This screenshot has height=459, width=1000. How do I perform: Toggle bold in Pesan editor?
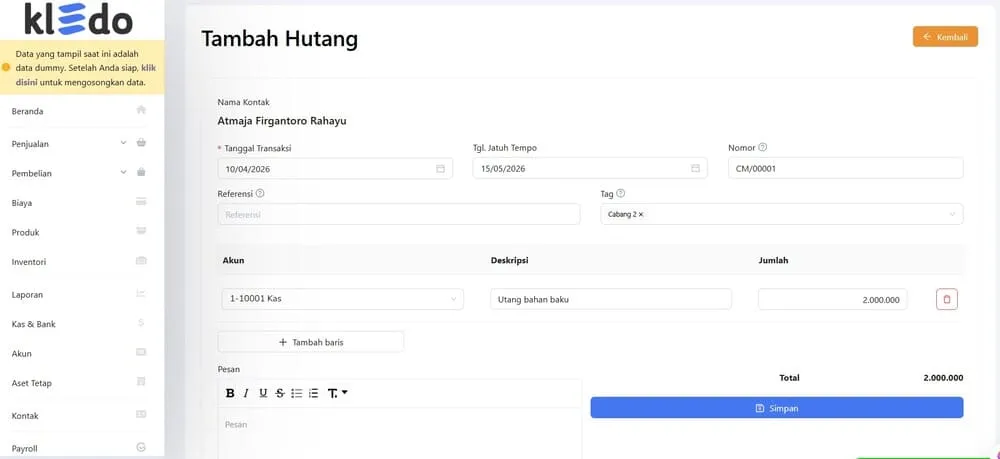click(x=230, y=393)
